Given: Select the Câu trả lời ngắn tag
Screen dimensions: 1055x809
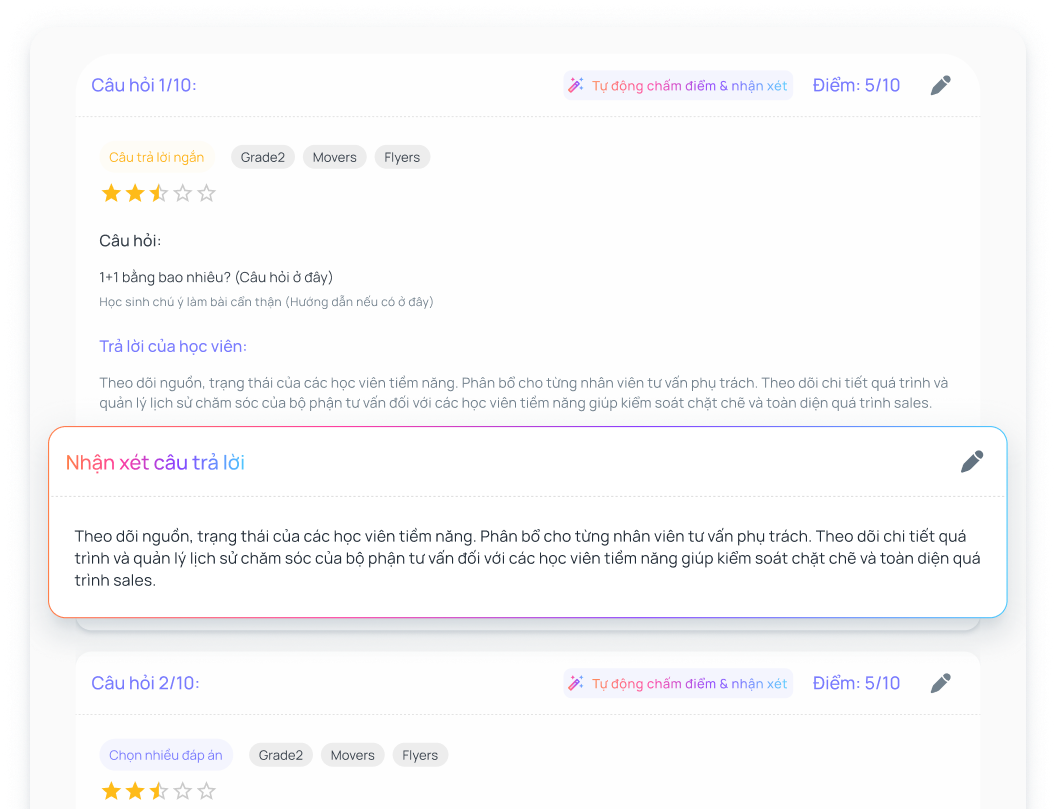Looking at the screenshot, I should (156, 157).
